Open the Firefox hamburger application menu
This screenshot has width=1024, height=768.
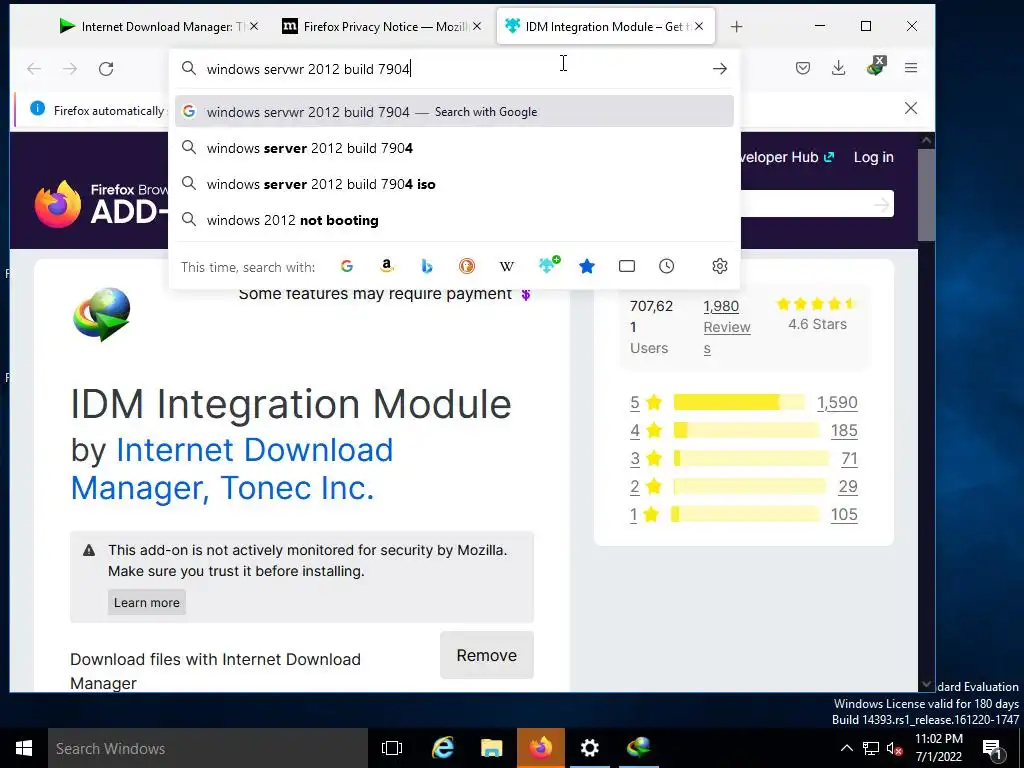coord(911,68)
